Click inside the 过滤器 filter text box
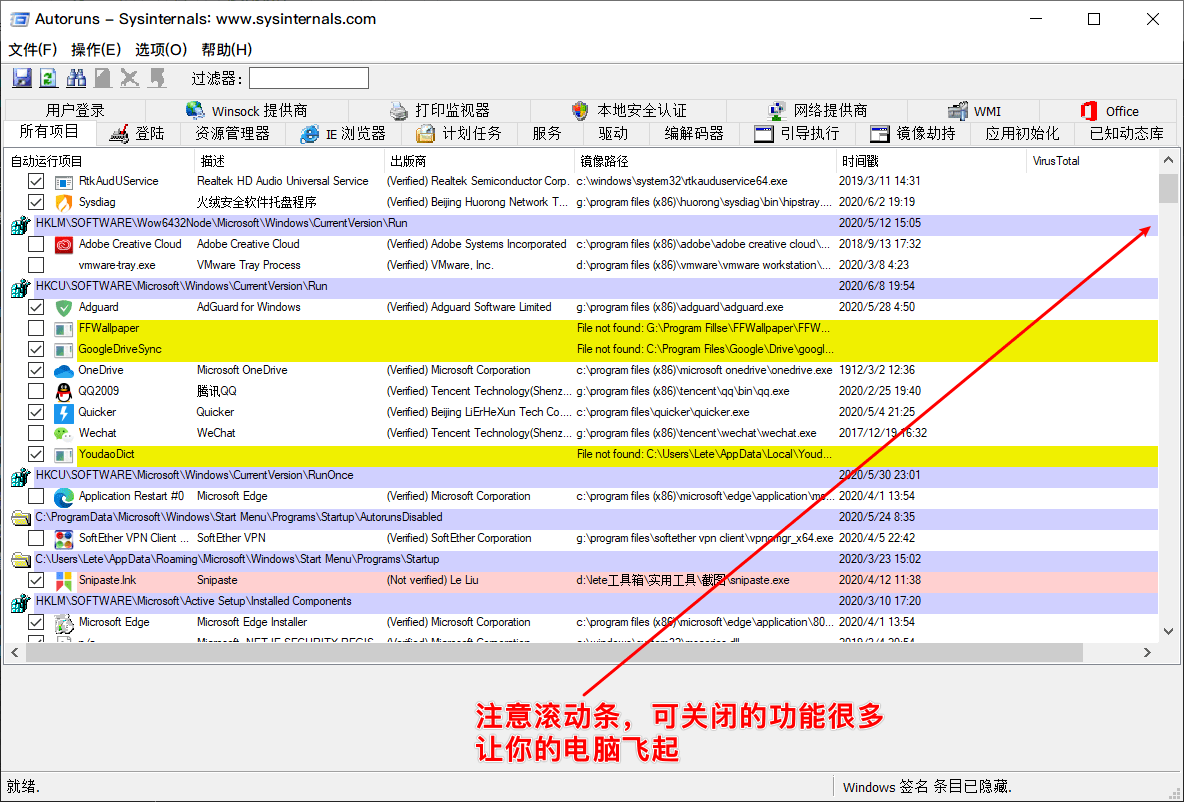1184x802 pixels. pyautogui.click(x=308, y=78)
